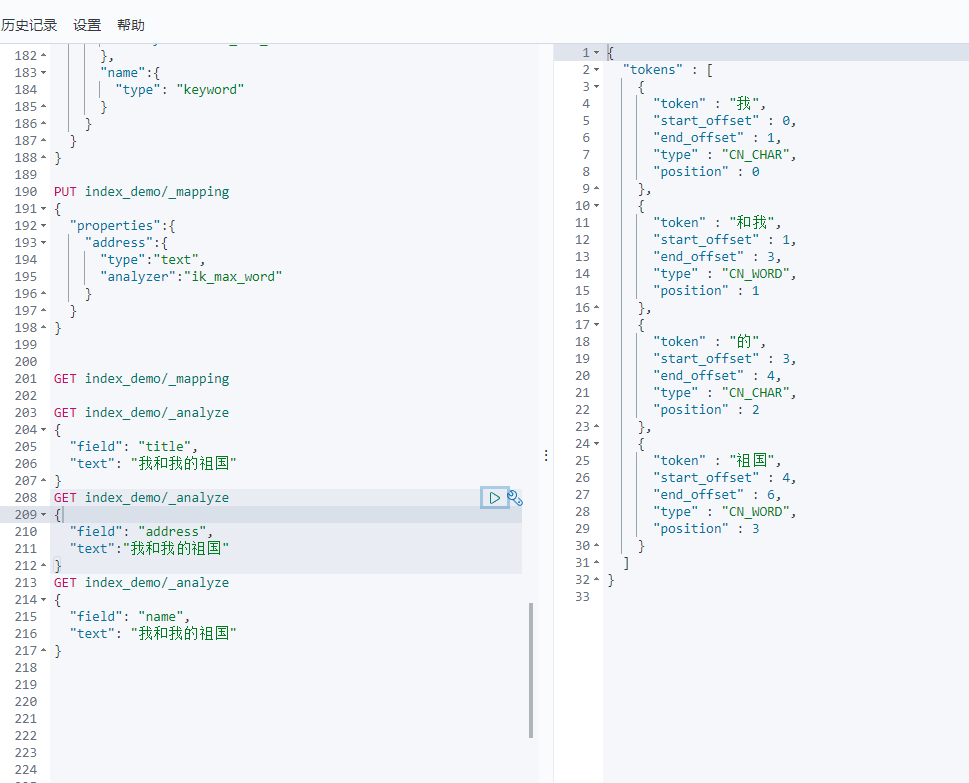Click the "type" : "CN_CHAR" line 7
Screen dimensions: 969x783
(725, 155)
